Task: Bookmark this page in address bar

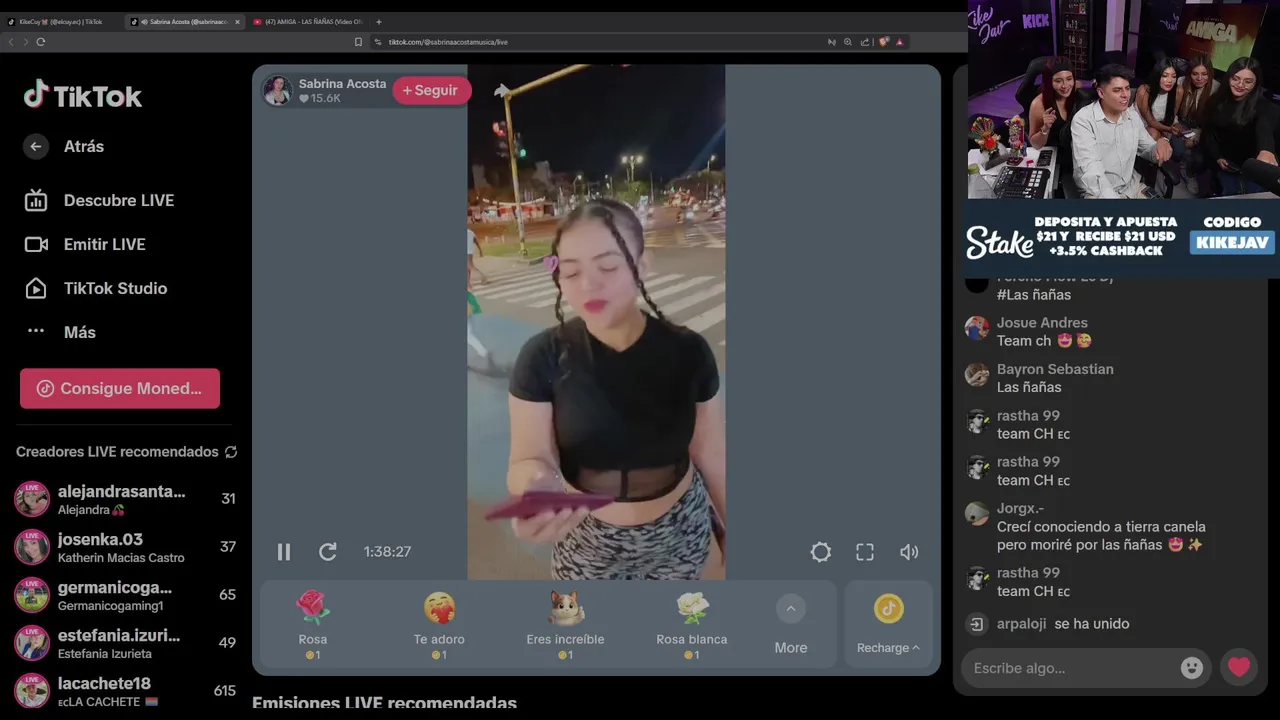Action: tap(358, 42)
